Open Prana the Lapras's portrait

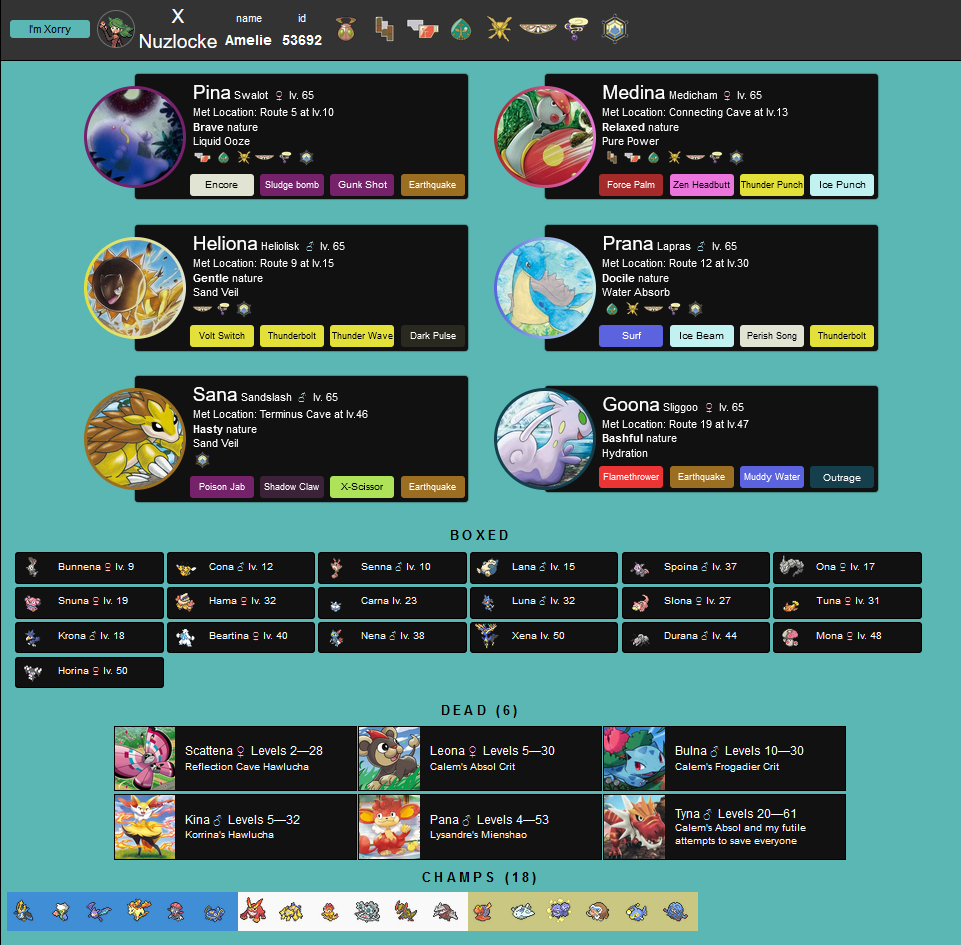(x=544, y=288)
